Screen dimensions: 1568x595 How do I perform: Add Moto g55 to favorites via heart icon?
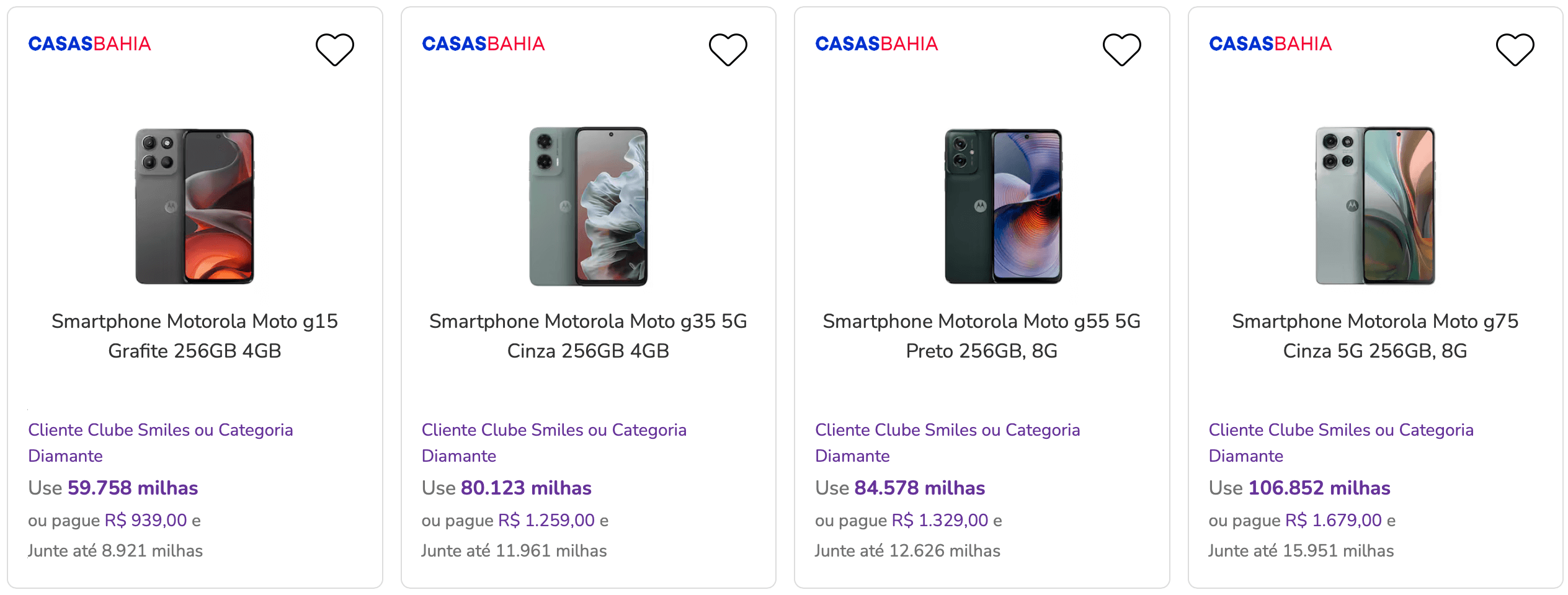(x=1122, y=50)
